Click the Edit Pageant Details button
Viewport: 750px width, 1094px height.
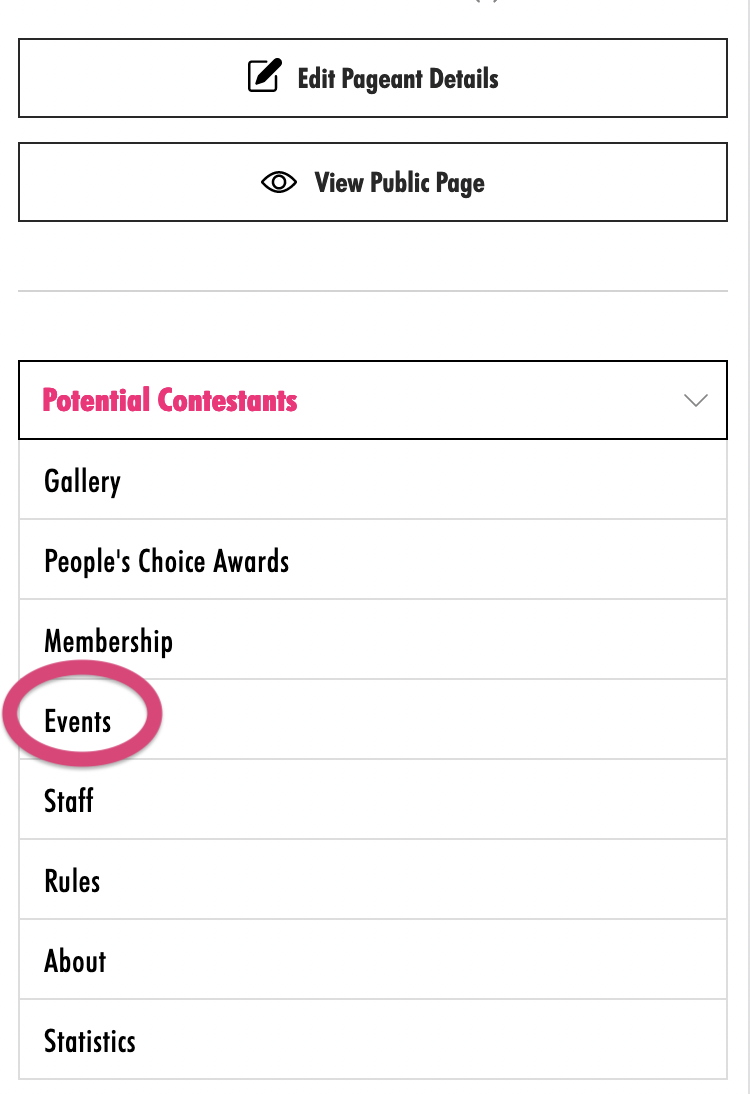pyautogui.click(x=372, y=78)
